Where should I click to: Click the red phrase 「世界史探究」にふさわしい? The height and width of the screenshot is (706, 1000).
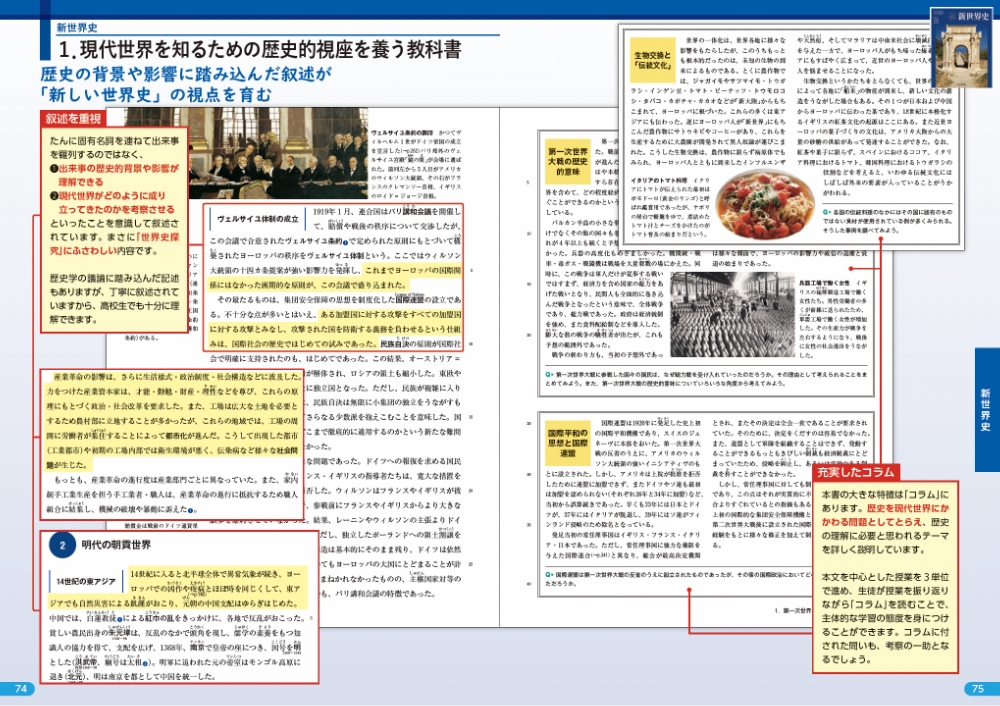tap(114, 244)
